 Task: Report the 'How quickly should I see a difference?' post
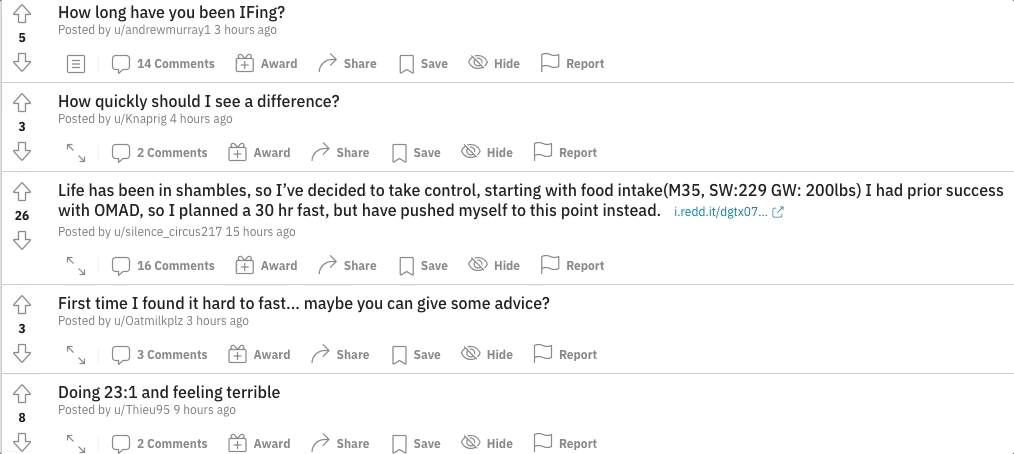(565, 152)
